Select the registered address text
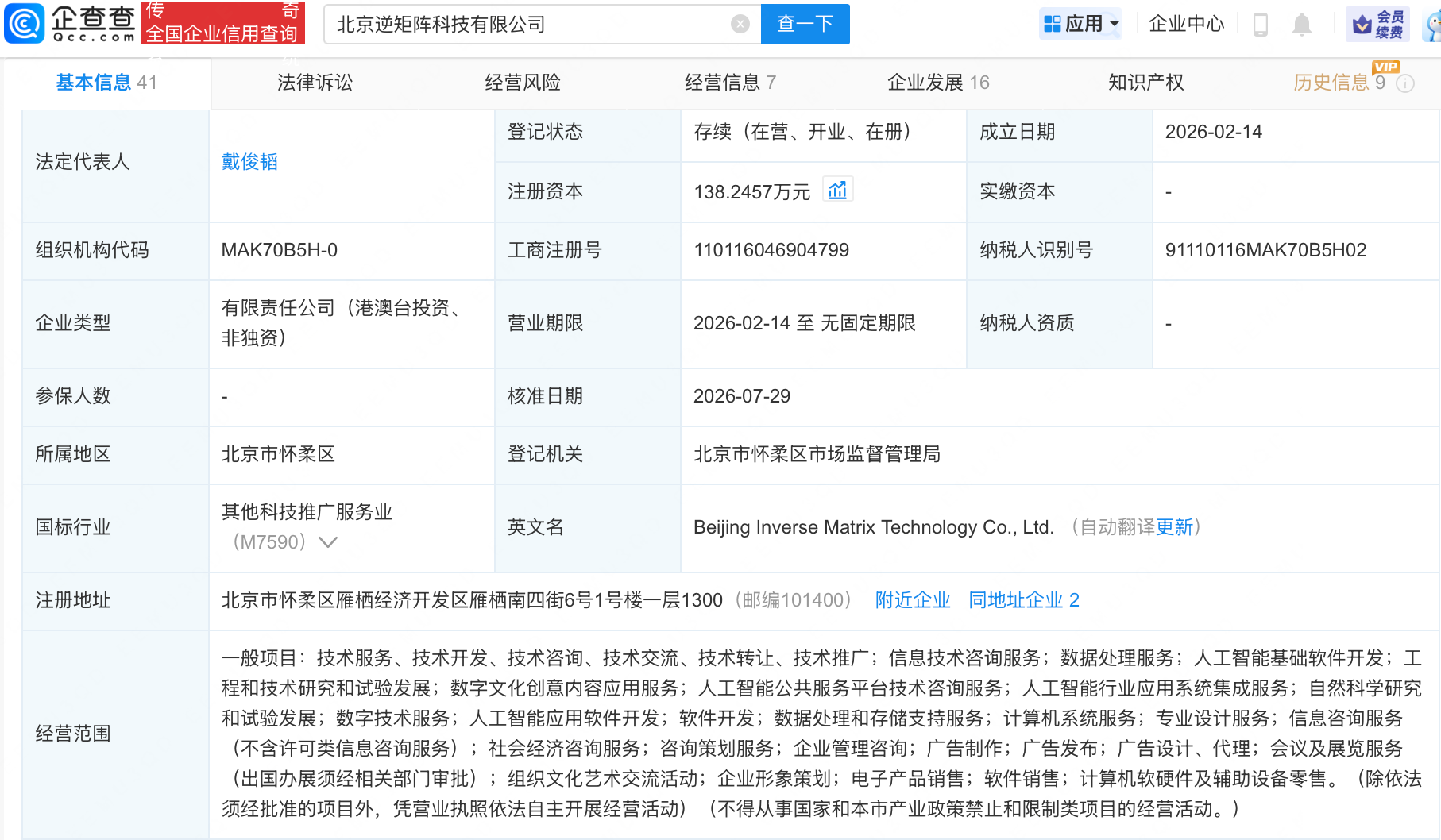 tap(472, 600)
